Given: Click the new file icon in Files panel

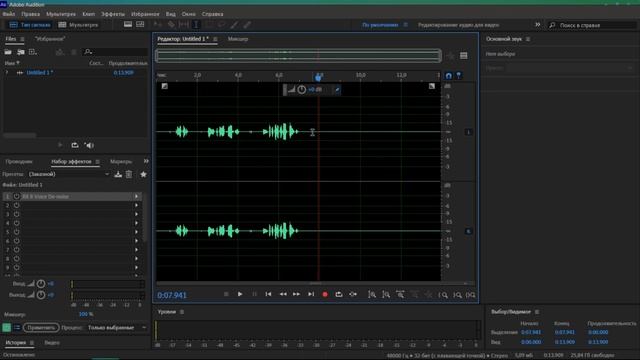Looking at the screenshot, I should [33, 52].
